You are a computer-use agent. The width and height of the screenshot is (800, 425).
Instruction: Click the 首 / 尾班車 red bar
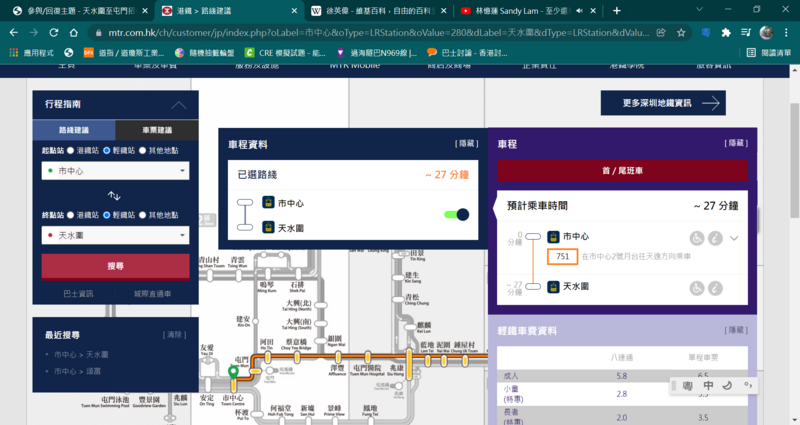pyautogui.click(x=623, y=171)
